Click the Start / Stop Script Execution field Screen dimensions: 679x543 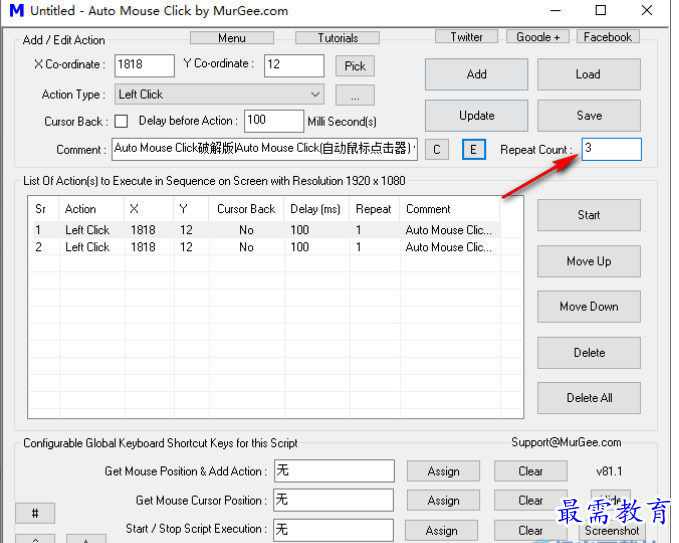(x=333, y=530)
